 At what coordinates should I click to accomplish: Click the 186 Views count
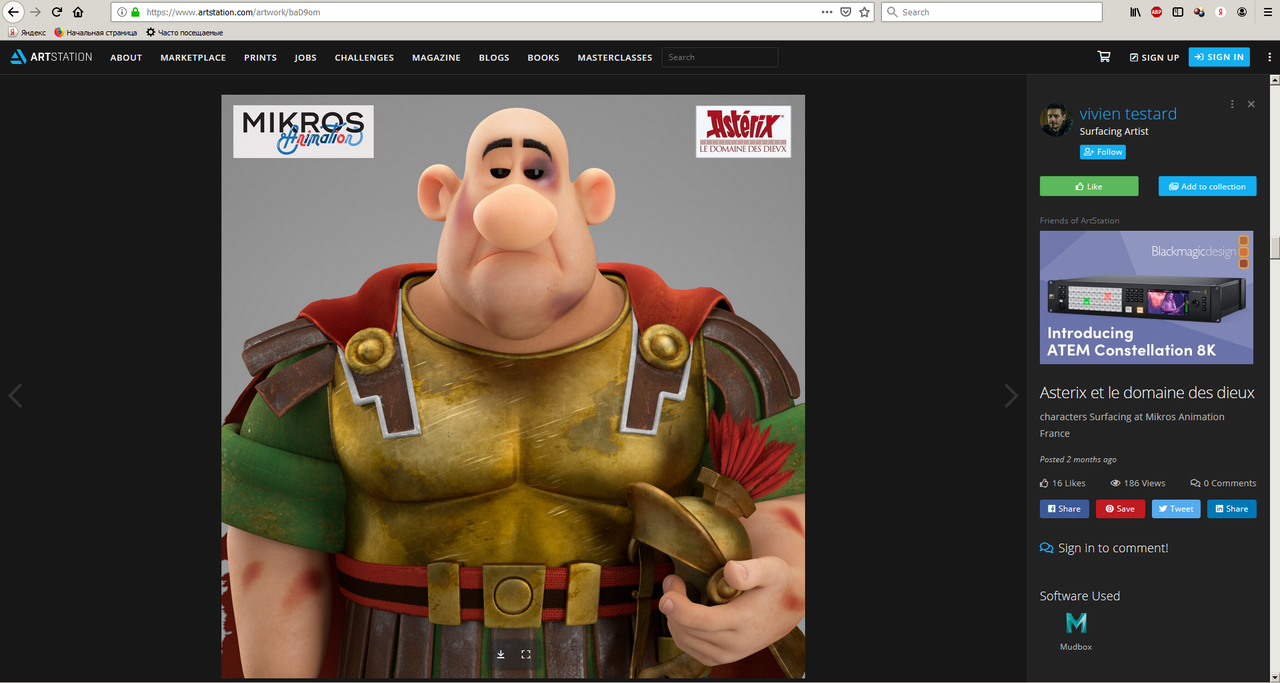click(1138, 483)
